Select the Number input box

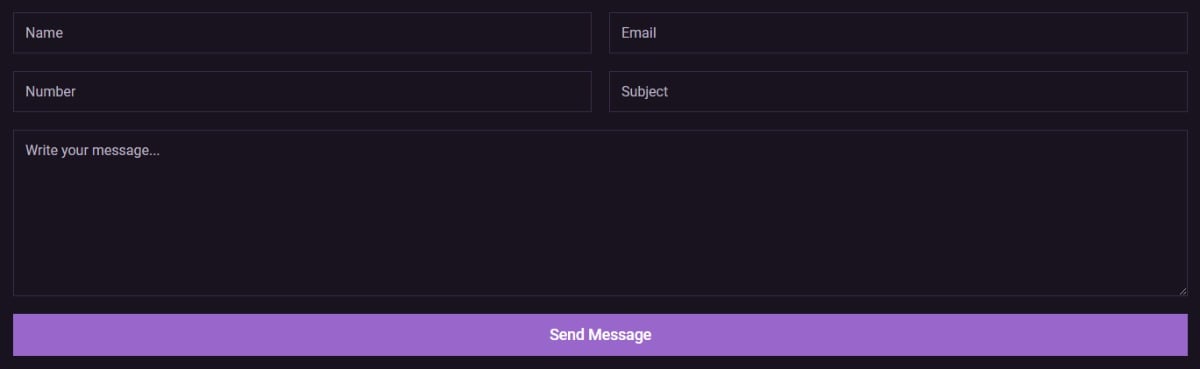pos(302,91)
